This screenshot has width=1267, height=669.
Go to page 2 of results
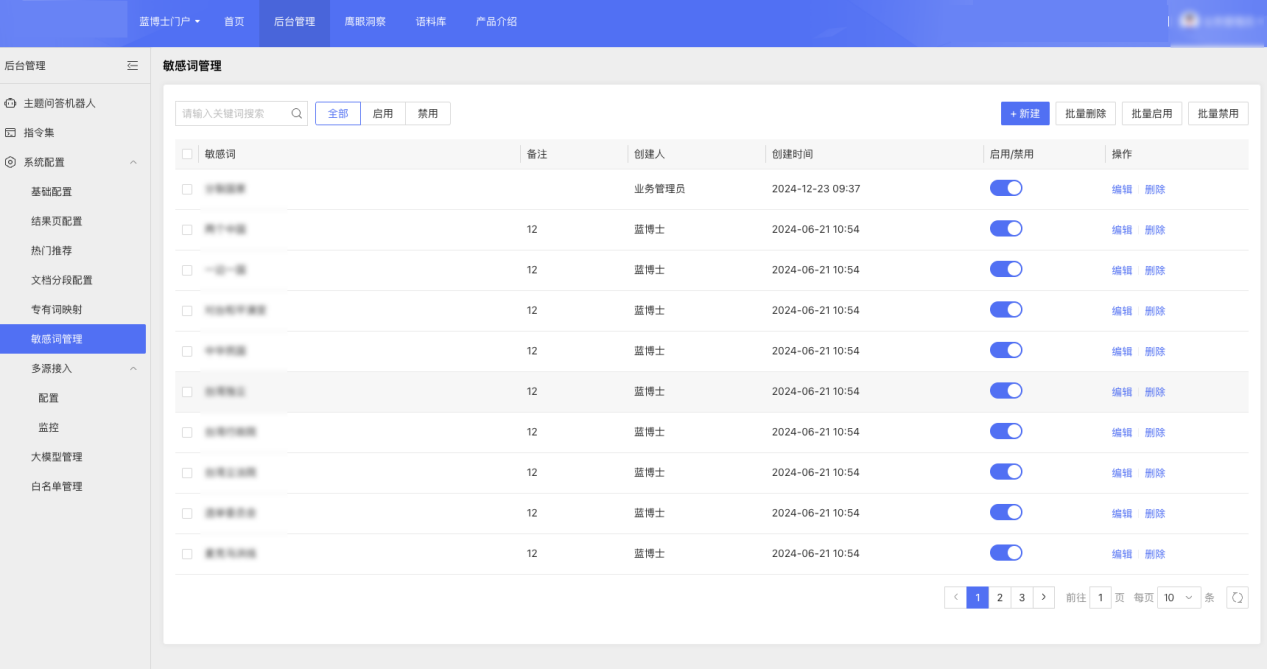[x=999, y=598]
